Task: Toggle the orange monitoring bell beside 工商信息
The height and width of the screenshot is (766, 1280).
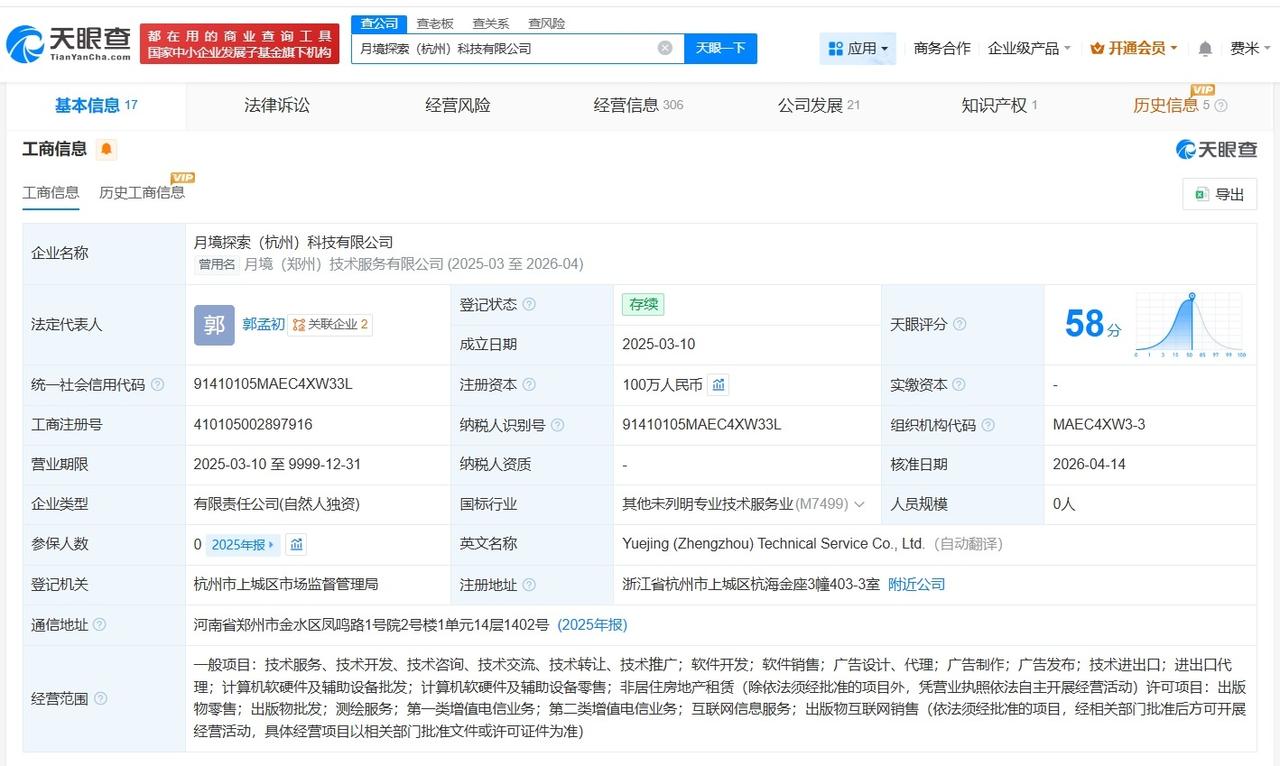Action: tap(107, 150)
